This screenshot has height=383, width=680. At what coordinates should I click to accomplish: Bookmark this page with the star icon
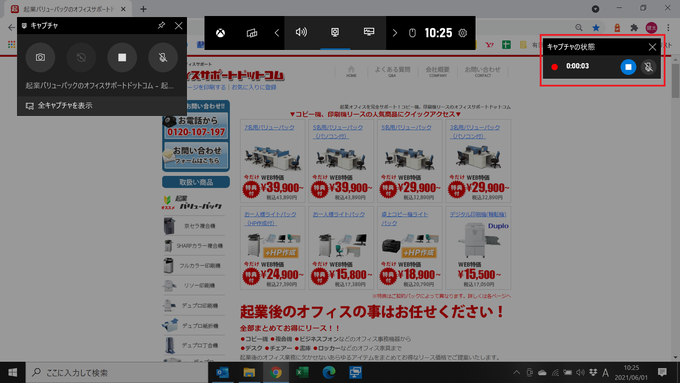[596, 28]
